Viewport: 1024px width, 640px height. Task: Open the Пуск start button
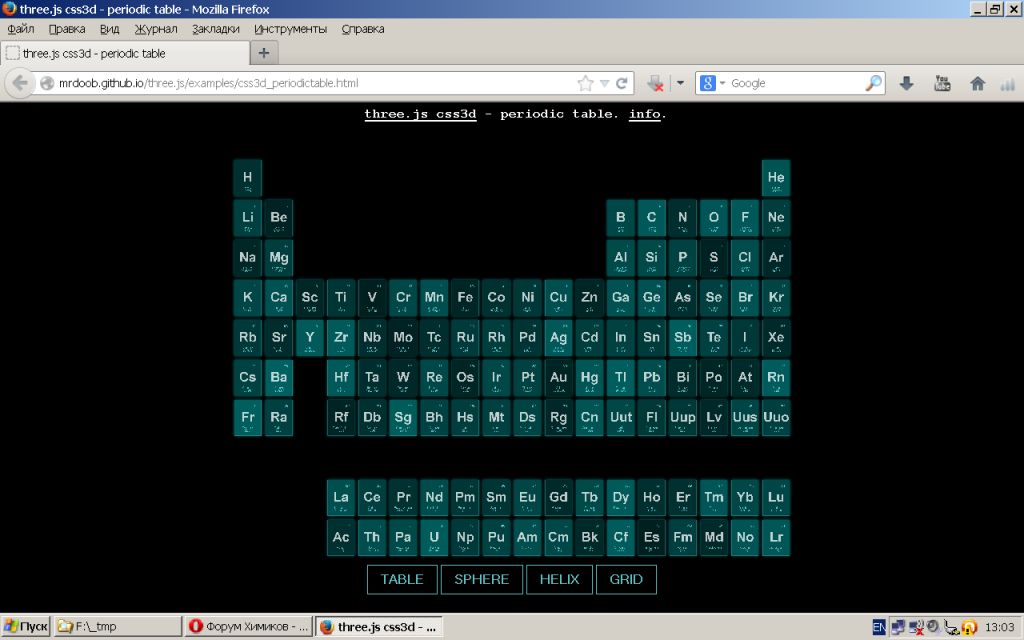pyautogui.click(x=26, y=627)
